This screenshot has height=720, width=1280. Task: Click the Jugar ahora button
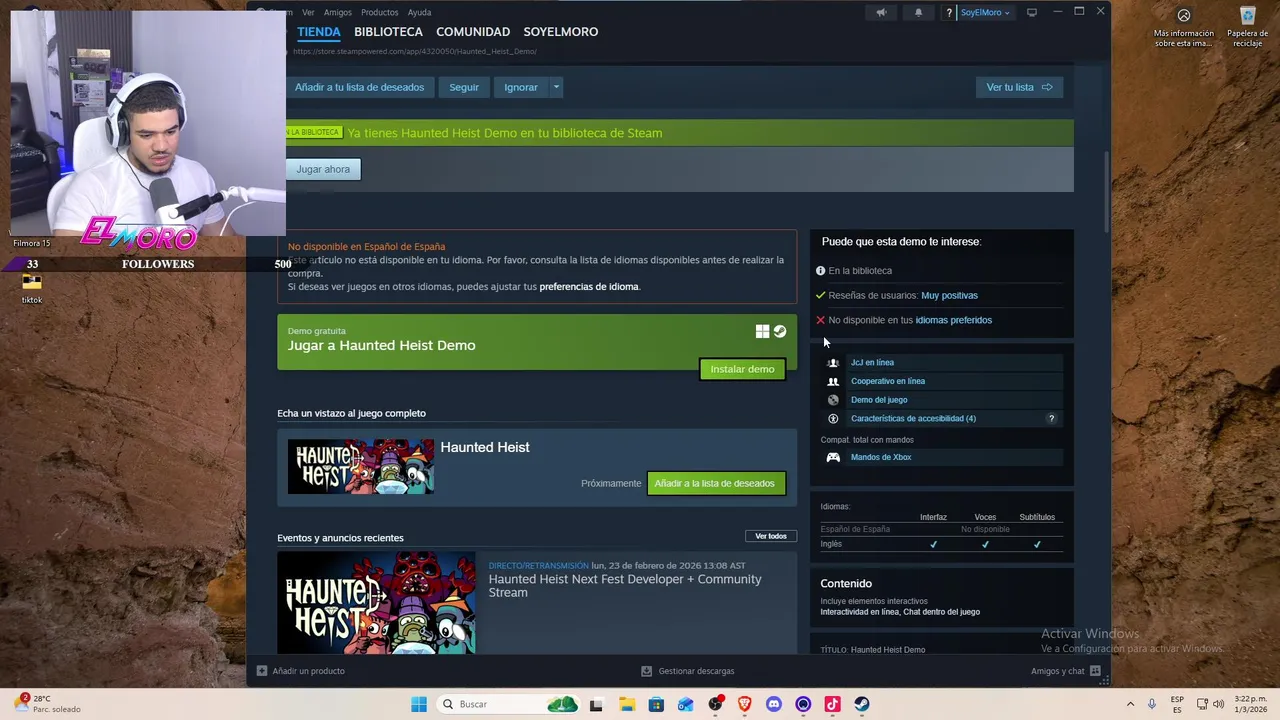[323, 169]
